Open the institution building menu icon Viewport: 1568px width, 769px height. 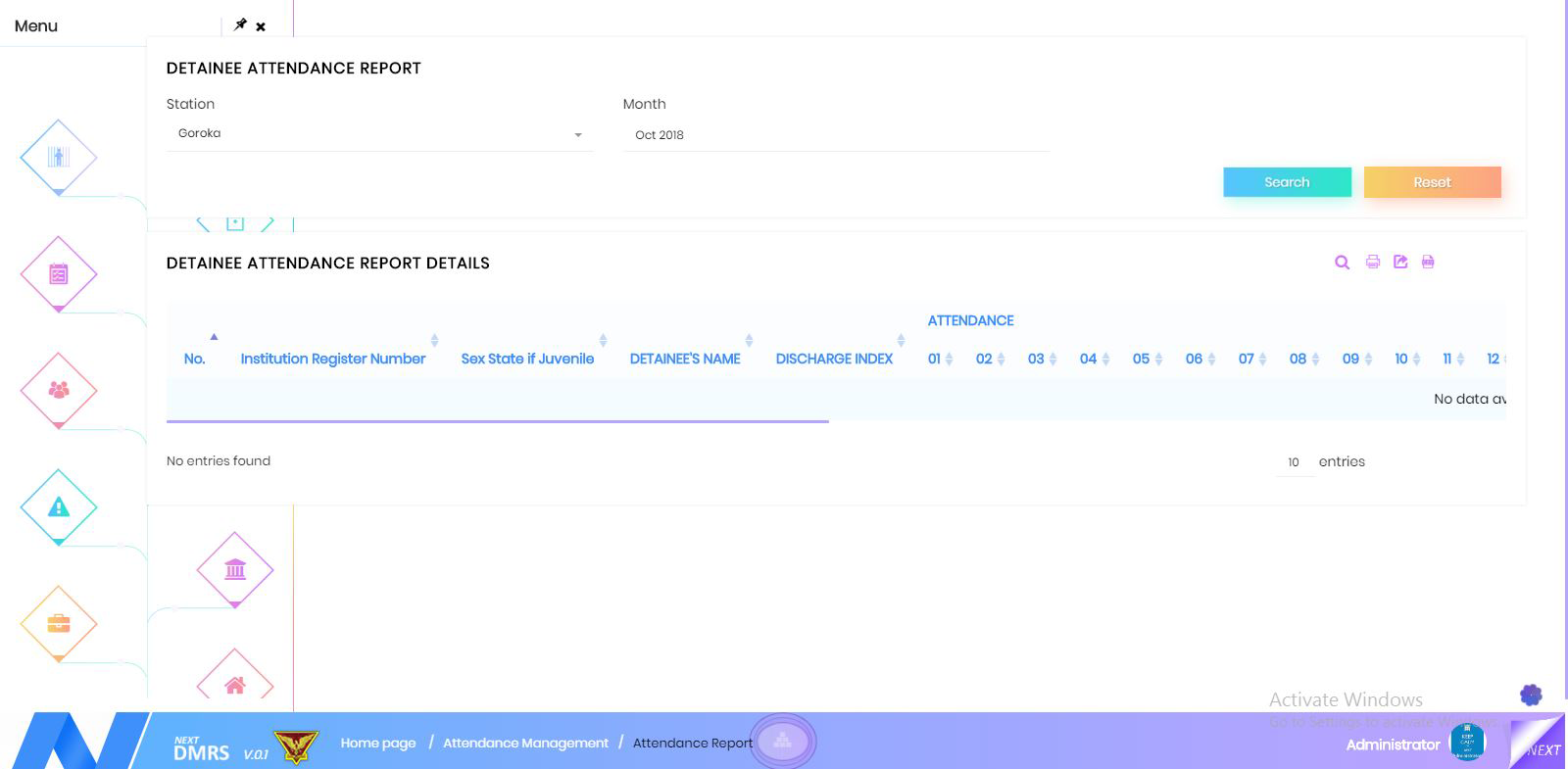click(235, 569)
